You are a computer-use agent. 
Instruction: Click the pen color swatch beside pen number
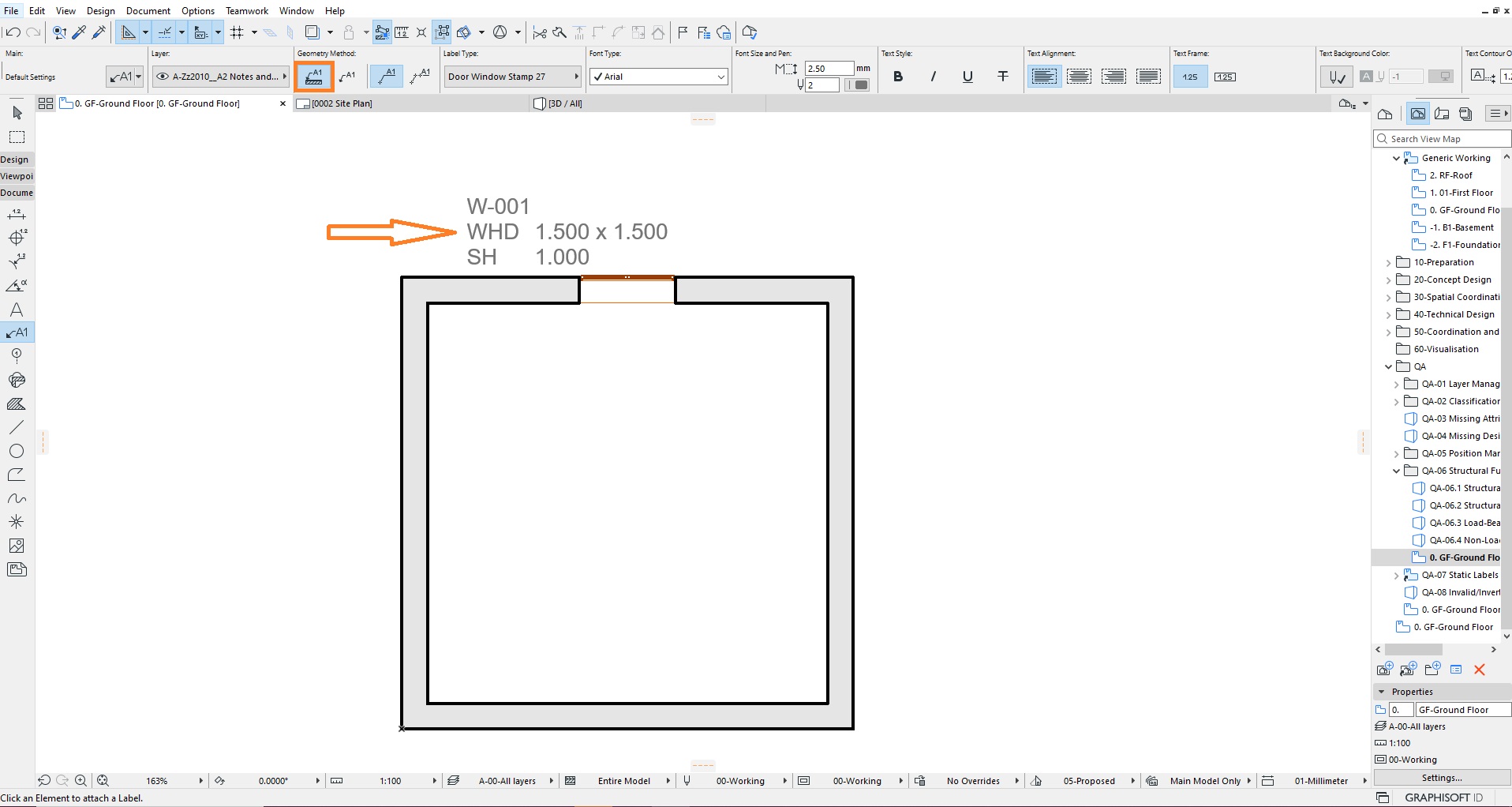pyautogui.click(x=856, y=84)
